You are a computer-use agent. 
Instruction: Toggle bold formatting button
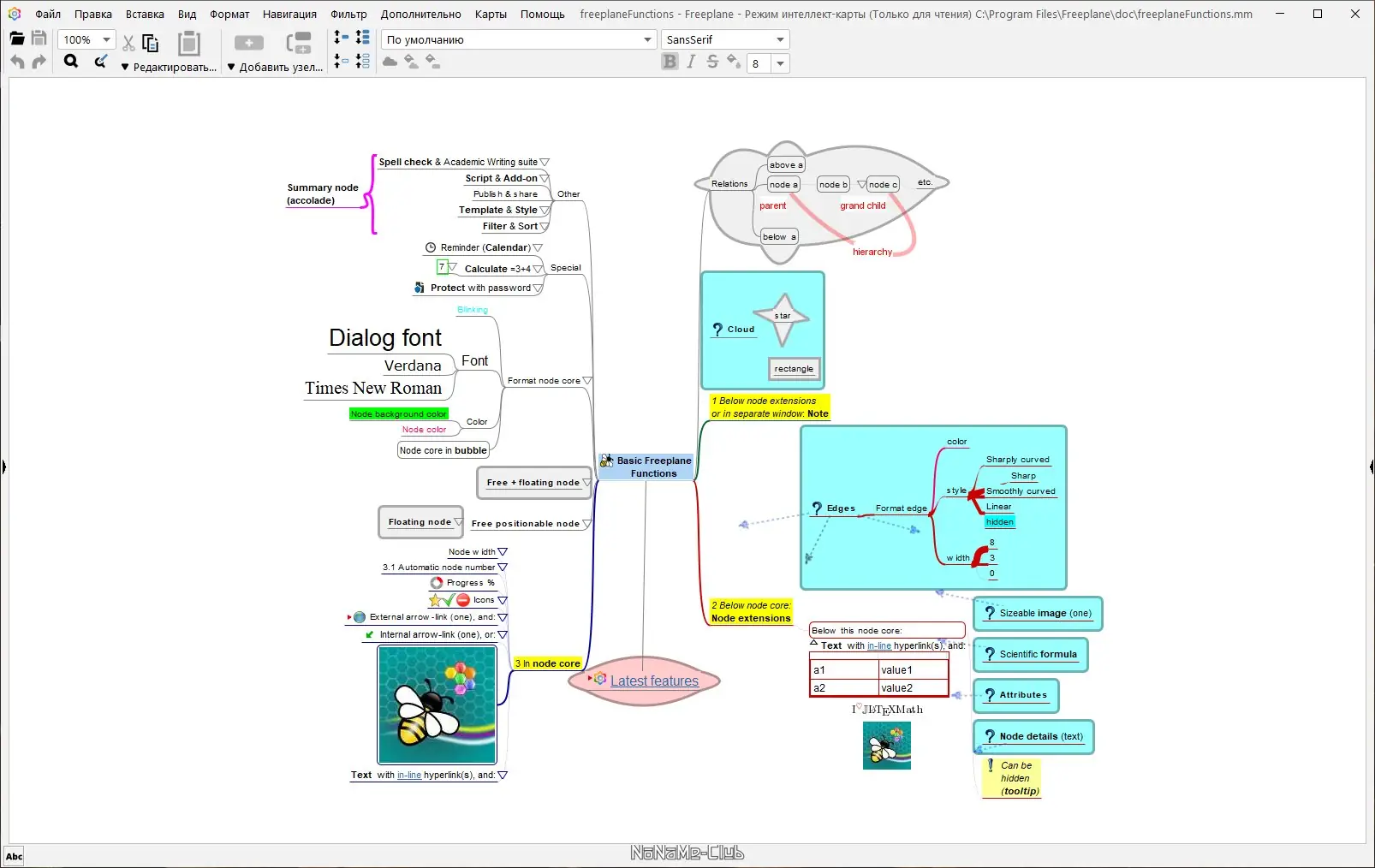tap(670, 62)
